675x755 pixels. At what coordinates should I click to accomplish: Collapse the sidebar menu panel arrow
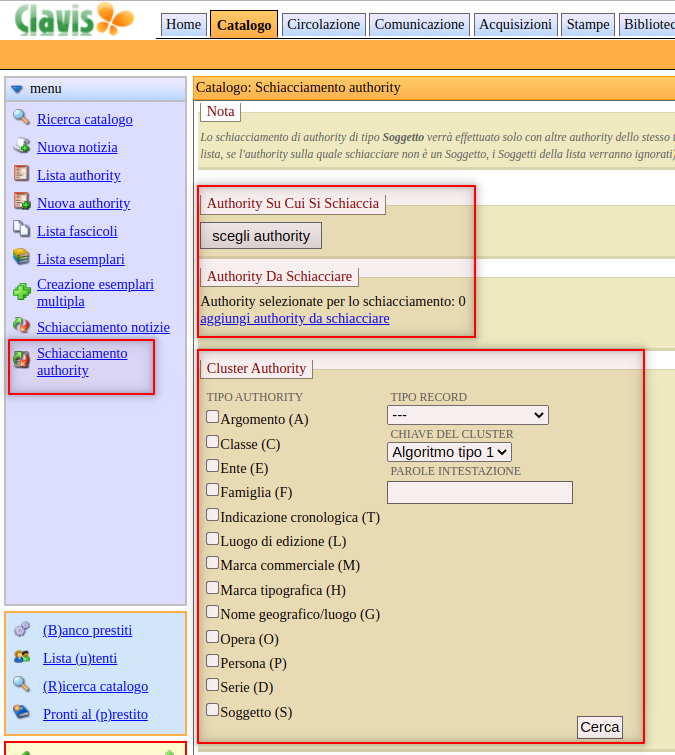pyautogui.click(x=17, y=89)
